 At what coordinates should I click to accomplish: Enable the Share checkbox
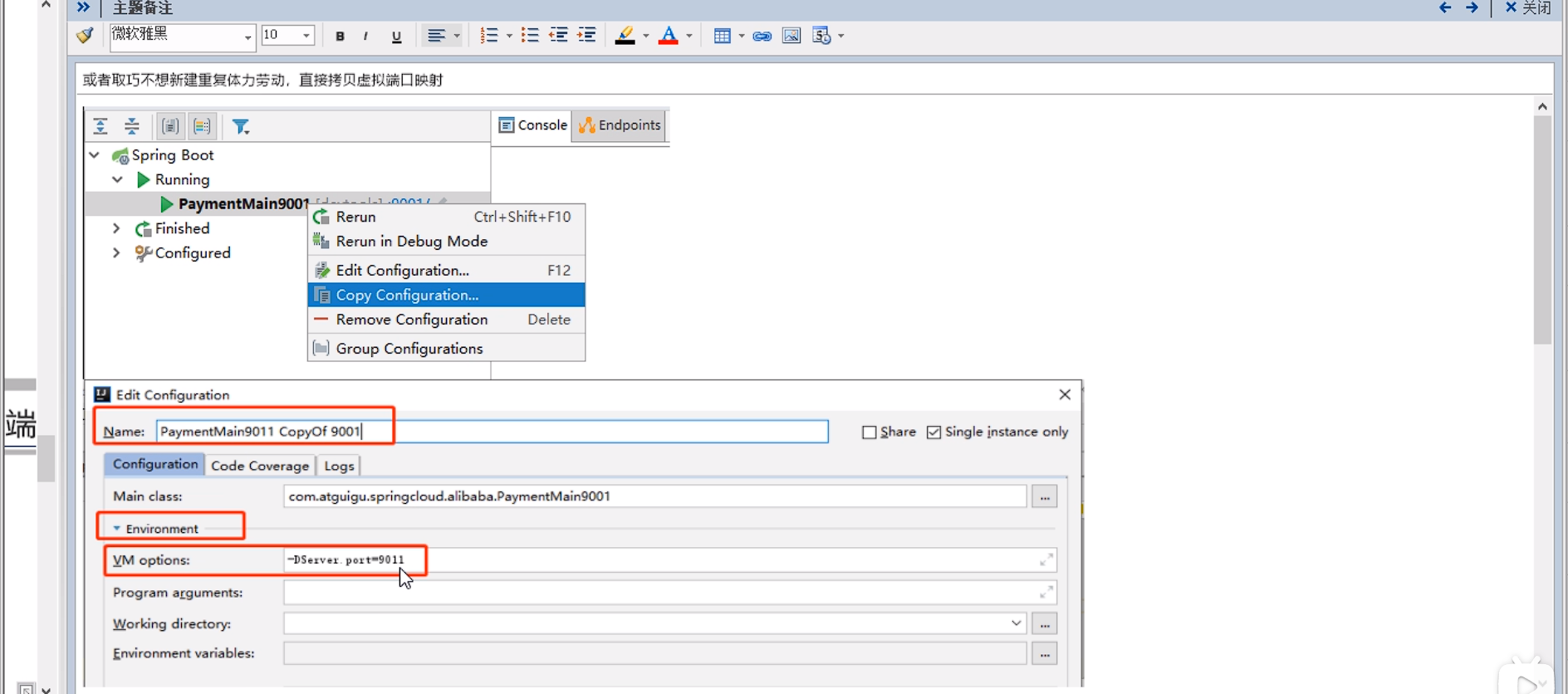pyautogui.click(x=870, y=433)
